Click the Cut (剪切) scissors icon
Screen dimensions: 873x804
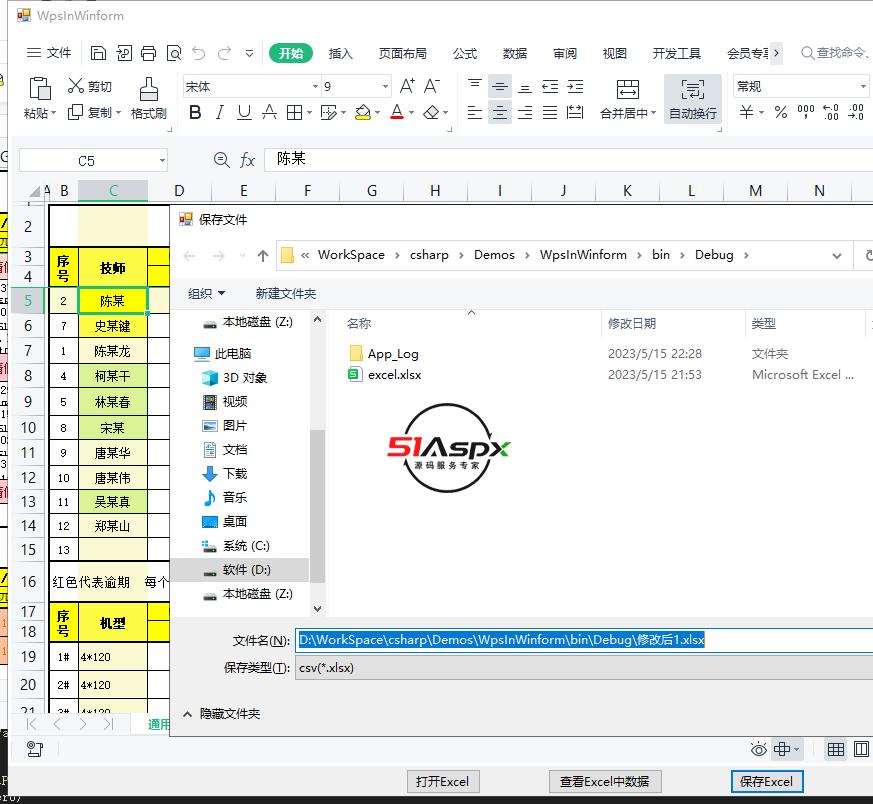pos(75,86)
